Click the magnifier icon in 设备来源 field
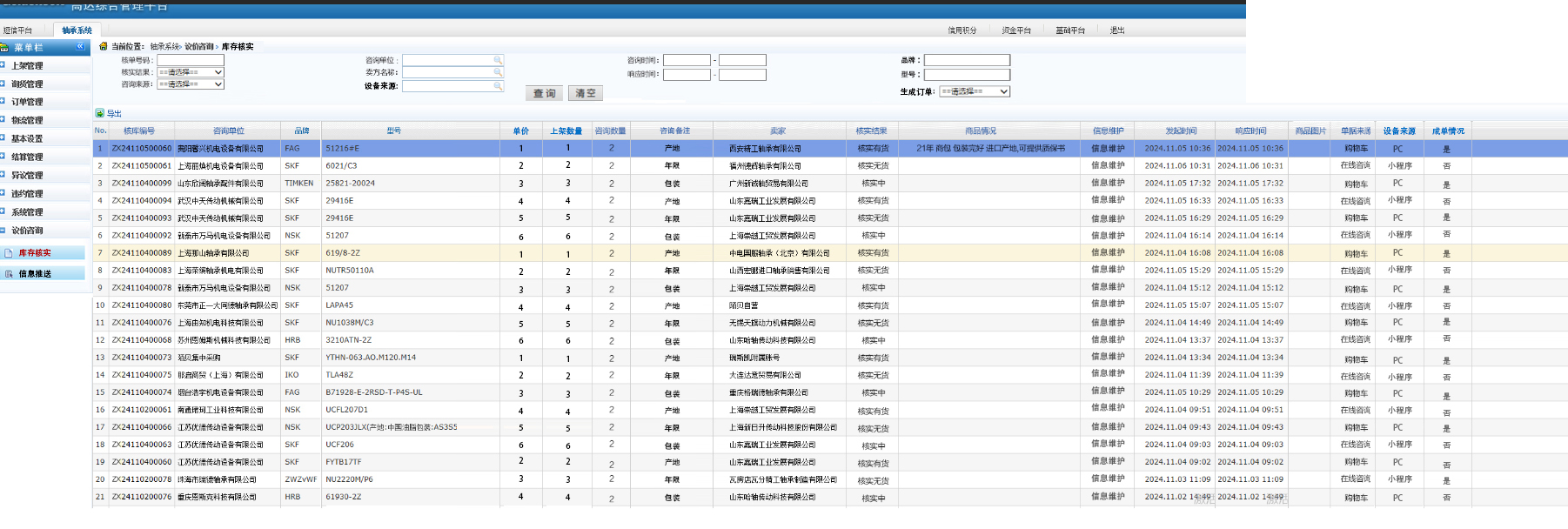1568x529 pixels. pyautogui.click(x=498, y=86)
